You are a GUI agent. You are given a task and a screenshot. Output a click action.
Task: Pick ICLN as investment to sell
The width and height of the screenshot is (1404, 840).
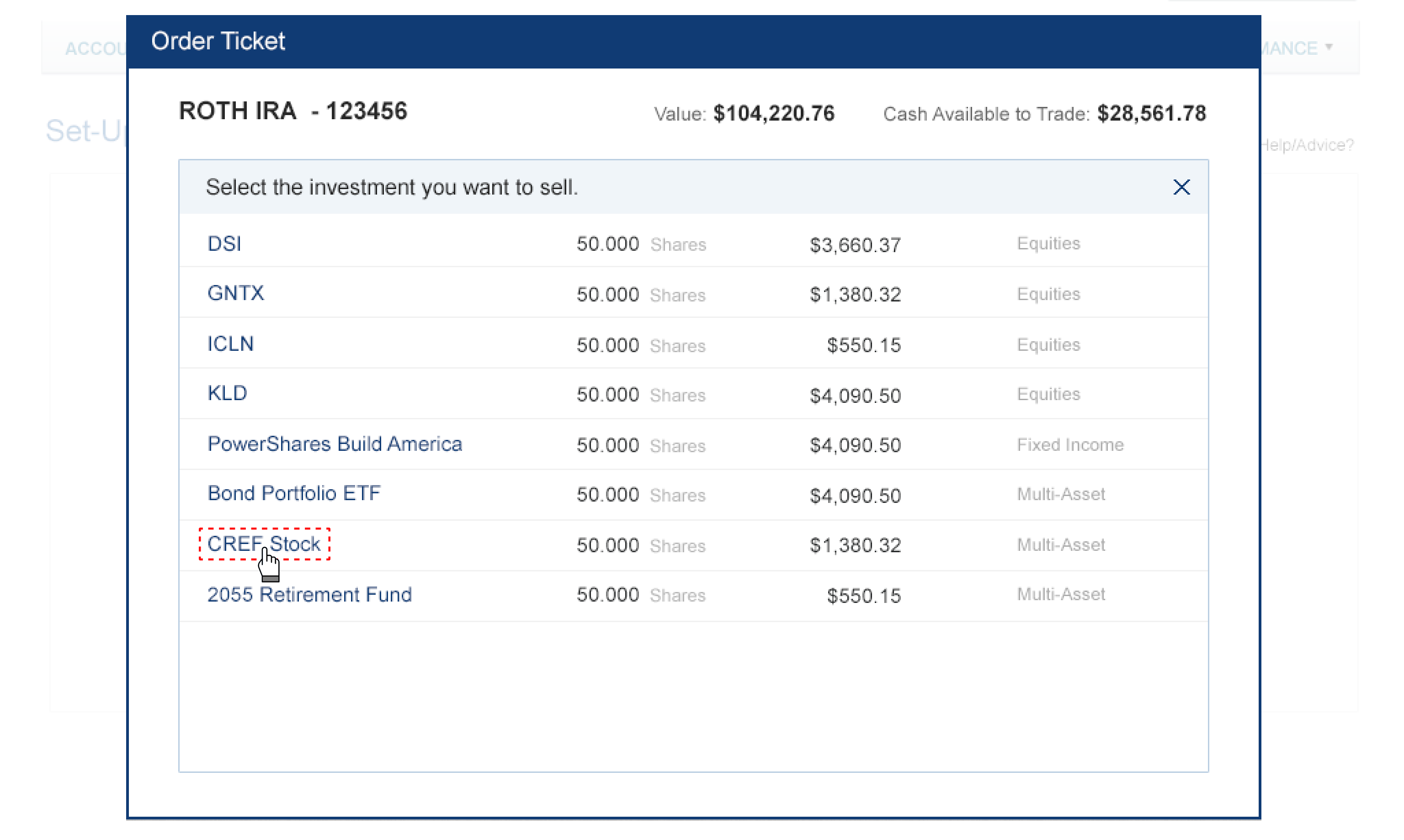(x=230, y=343)
